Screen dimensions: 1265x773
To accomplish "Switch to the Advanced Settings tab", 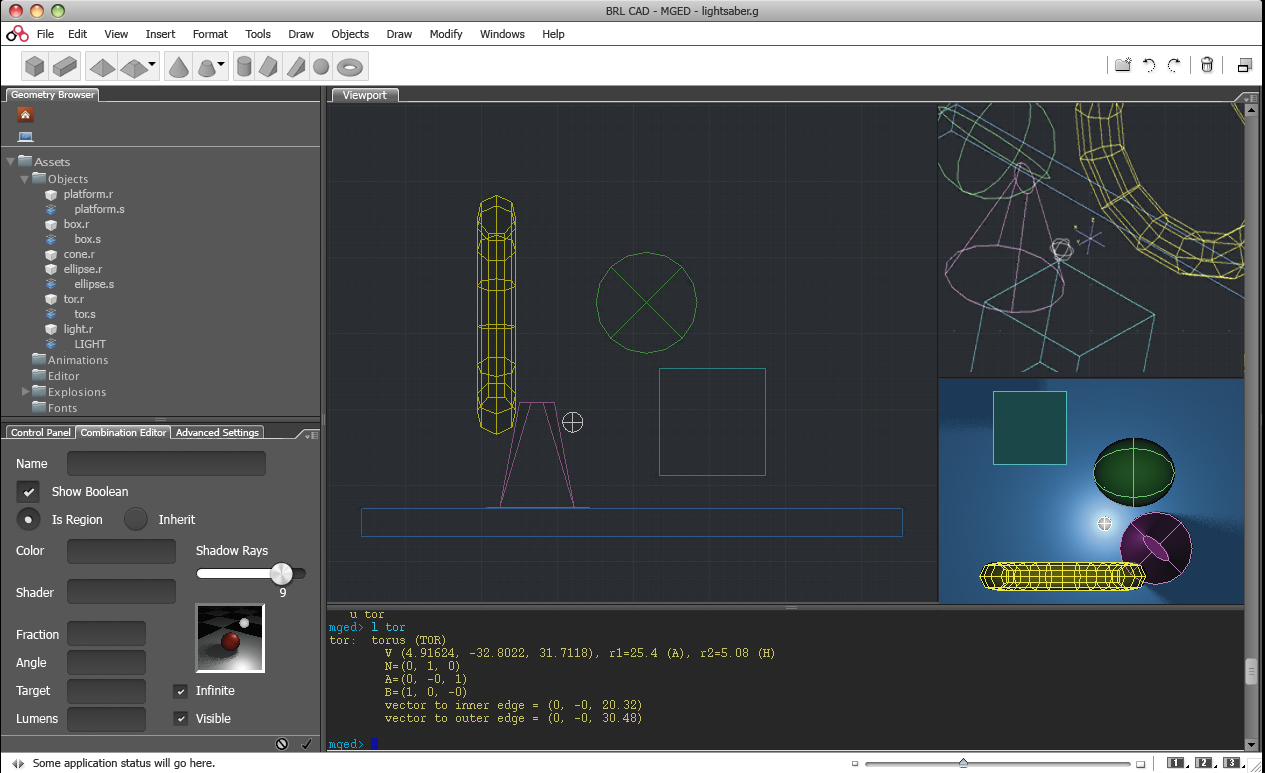I will 217,432.
